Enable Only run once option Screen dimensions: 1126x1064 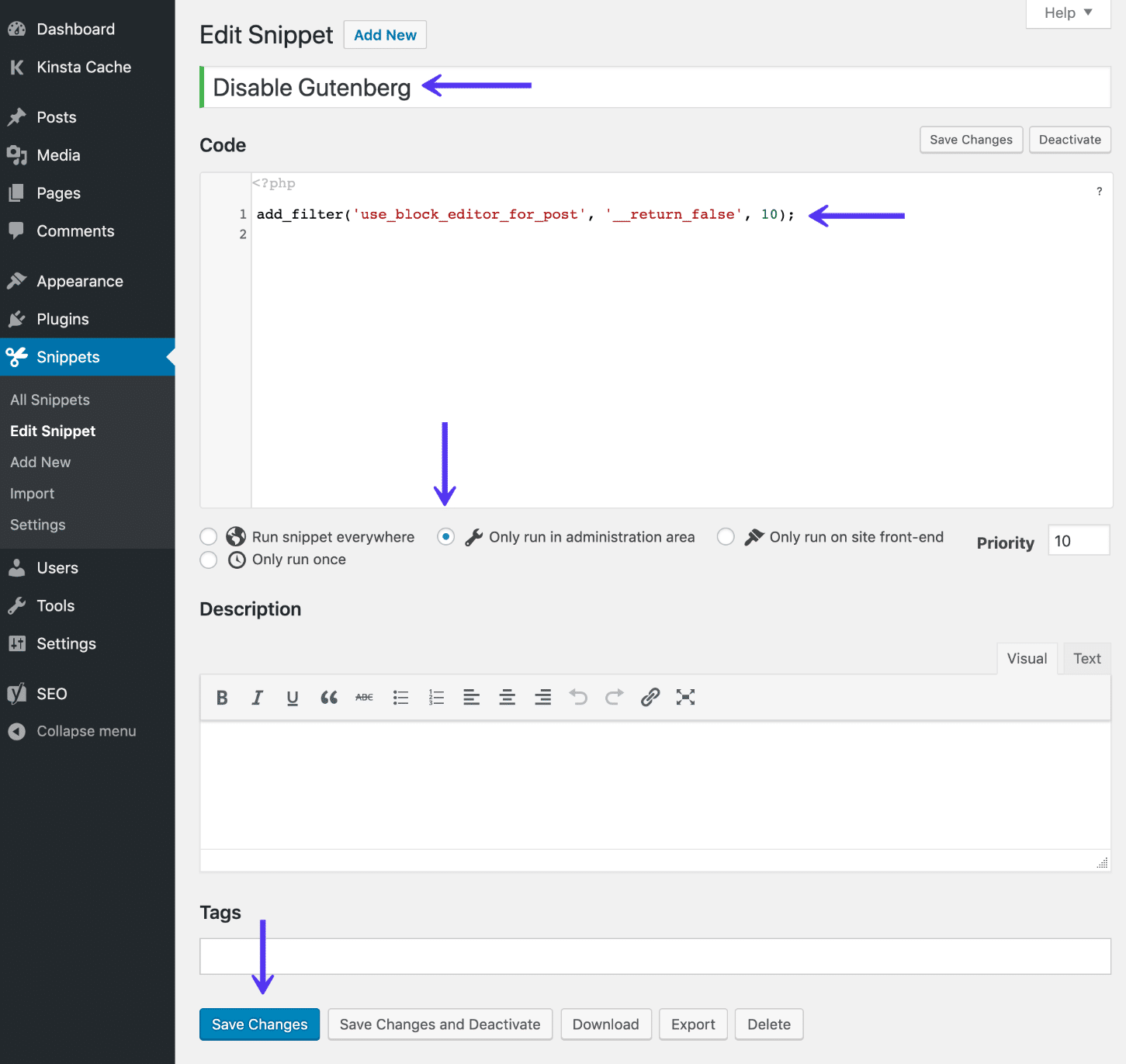208,560
